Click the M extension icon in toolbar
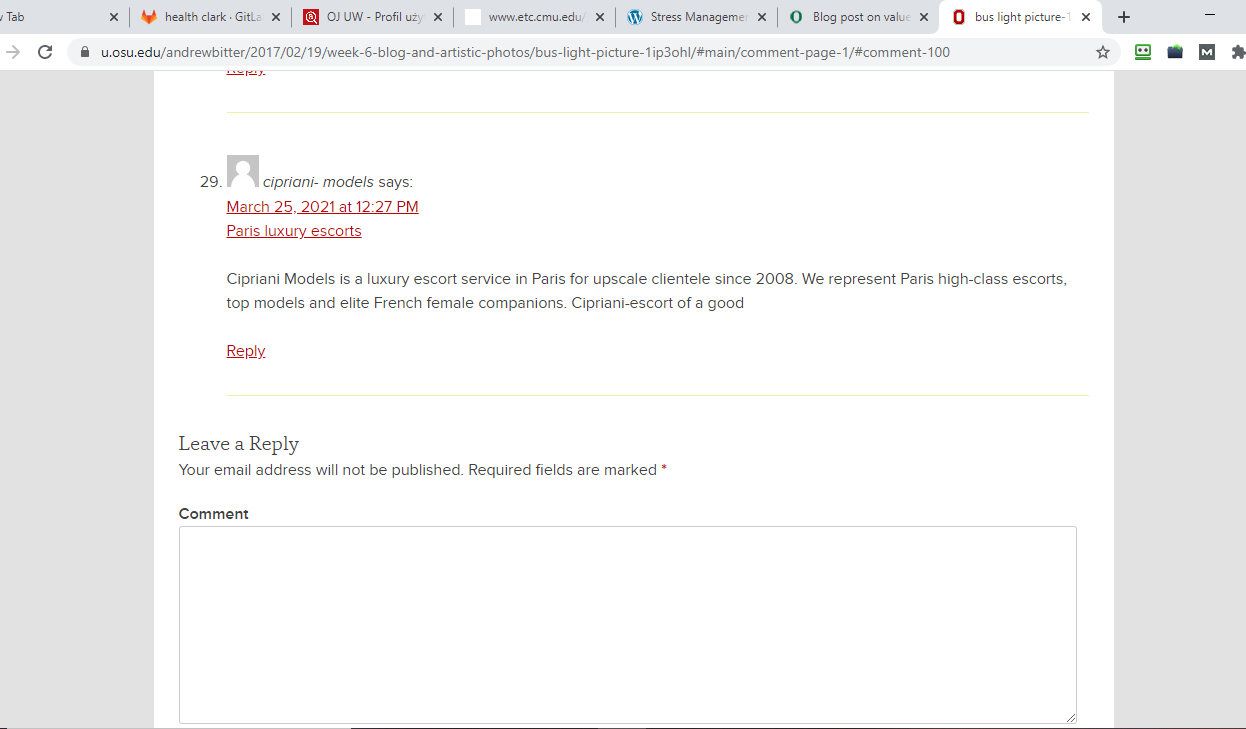The height and width of the screenshot is (729, 1246). click(x=1207, y=52)
